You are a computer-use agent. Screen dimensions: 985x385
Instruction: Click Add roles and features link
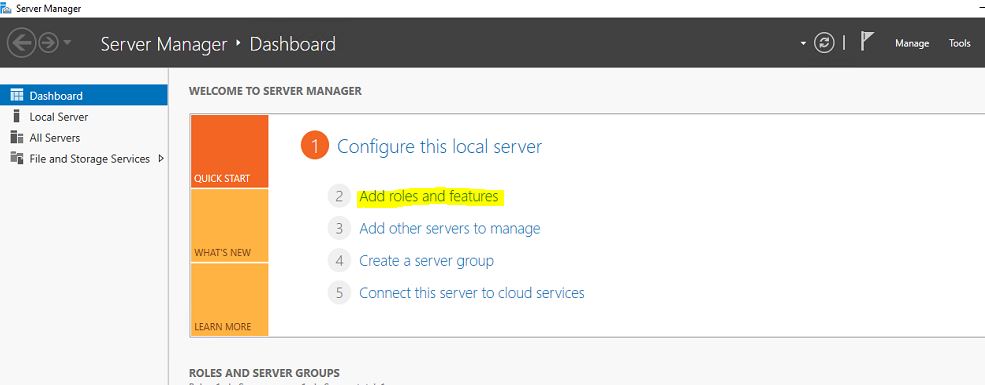coord(428,197)
